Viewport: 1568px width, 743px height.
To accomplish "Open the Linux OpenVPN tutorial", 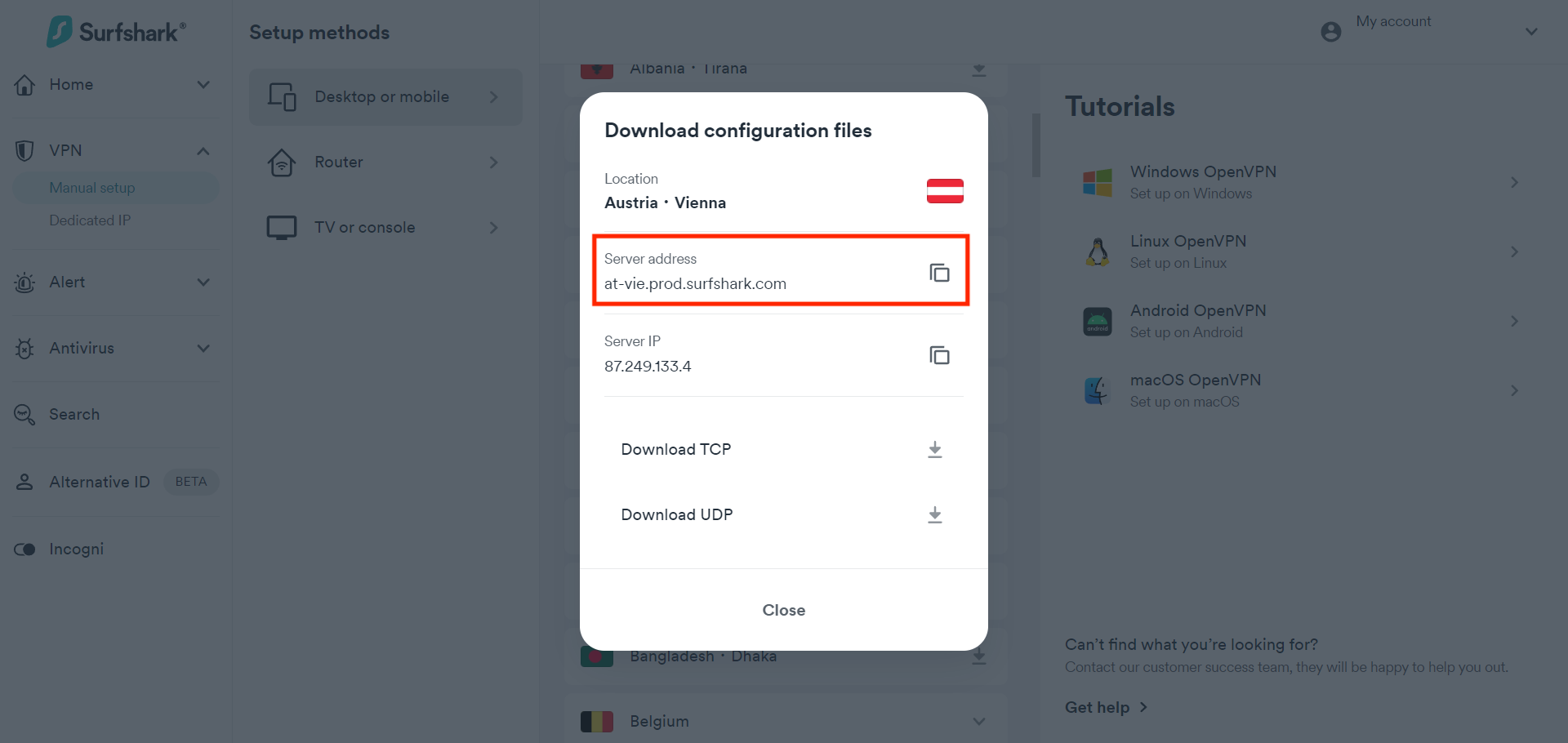I will (1187, 251).
